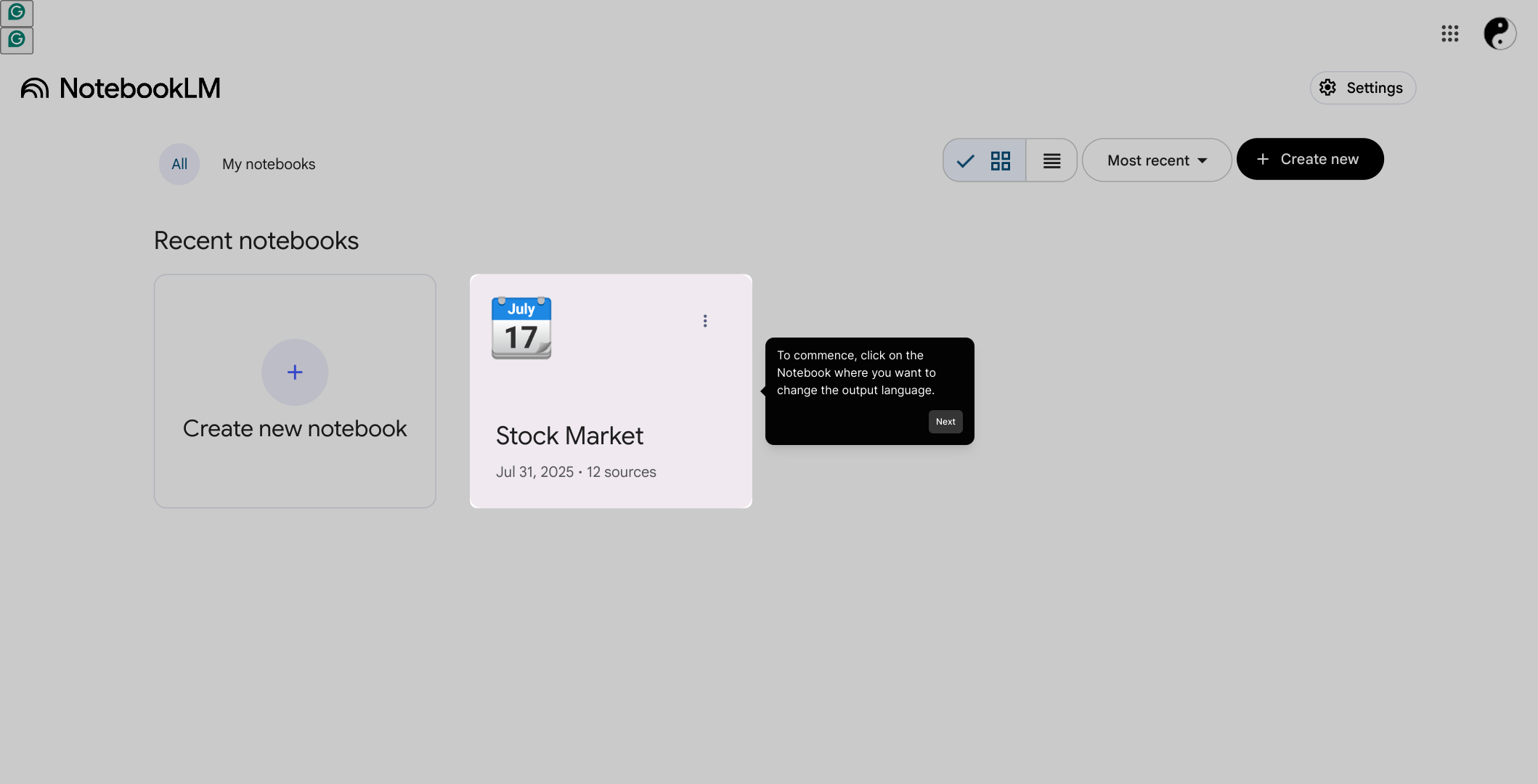1538x784 pixels.
Task: Click the first Grammarly extension icon
Action: (x=17, y=12)
